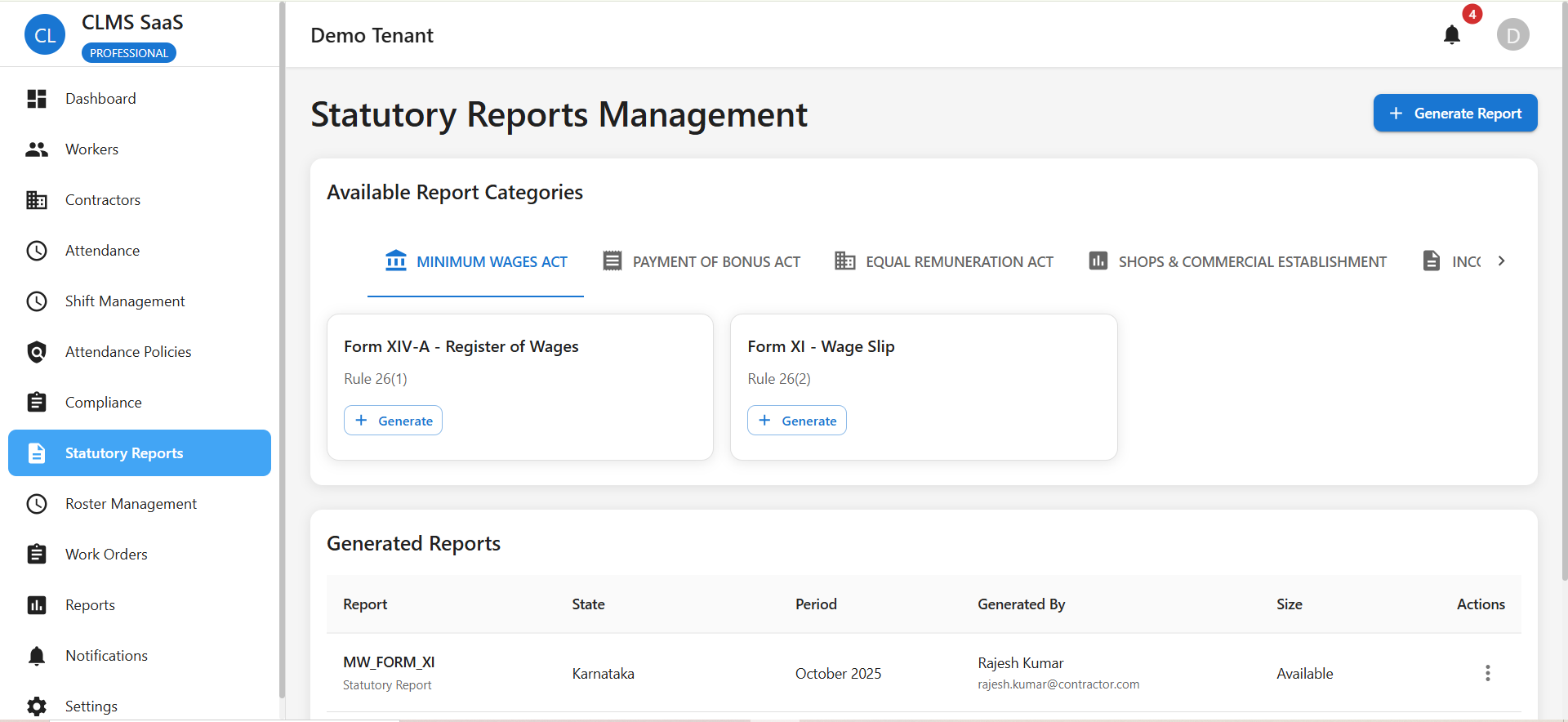Click the Generate Report button
Viewport: 1568px width, 722px height.
pos(1454,114)
